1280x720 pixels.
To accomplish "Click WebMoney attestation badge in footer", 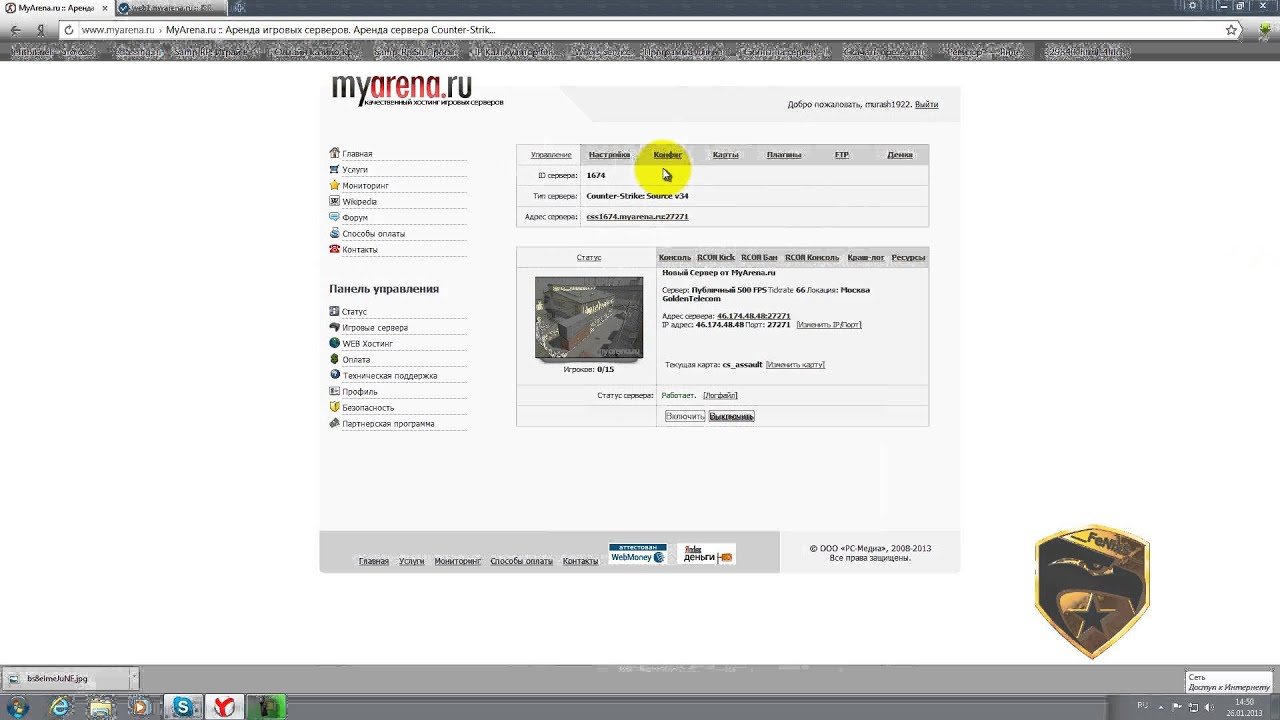I will [638, 554].
